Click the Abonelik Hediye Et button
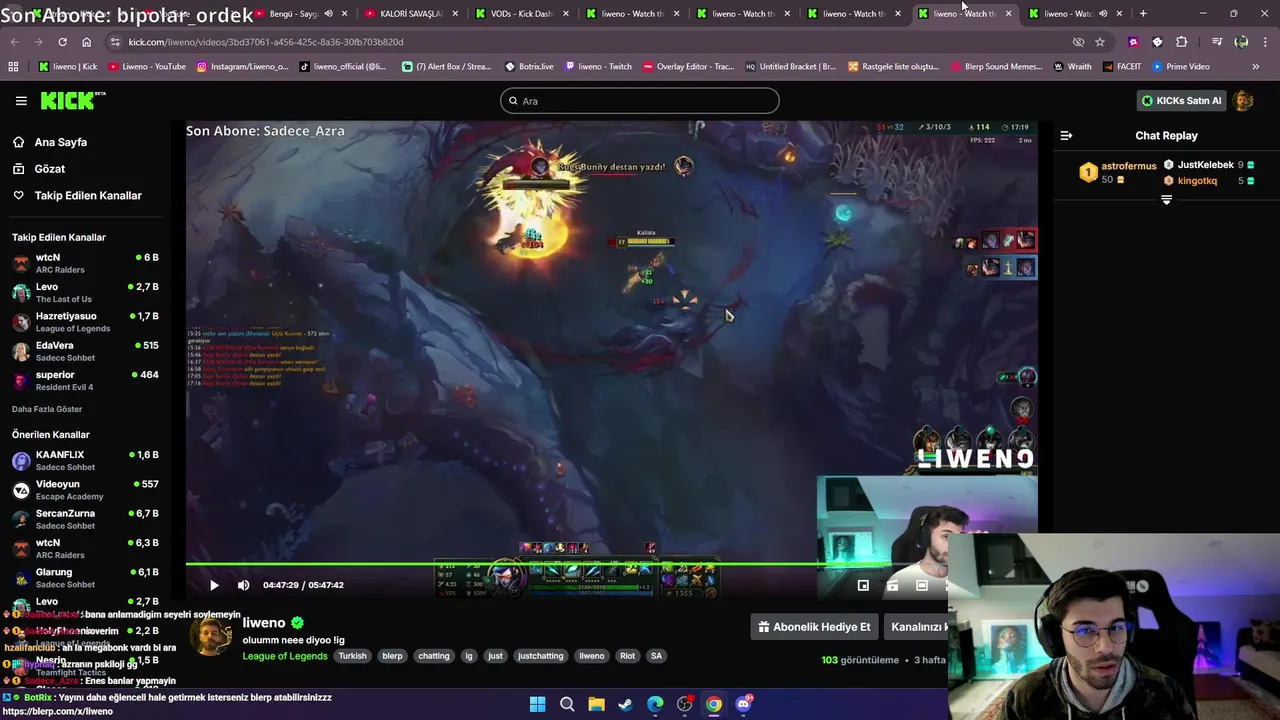Screen dimensions: 1280x720 coord(814,627)
